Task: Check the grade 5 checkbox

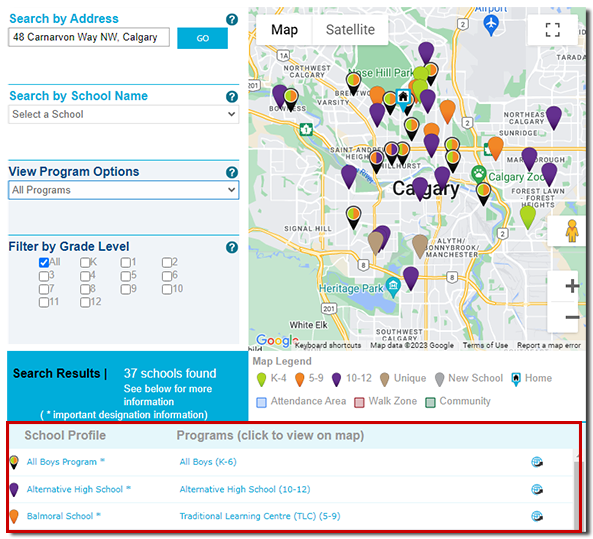Action: coord(126,276)
